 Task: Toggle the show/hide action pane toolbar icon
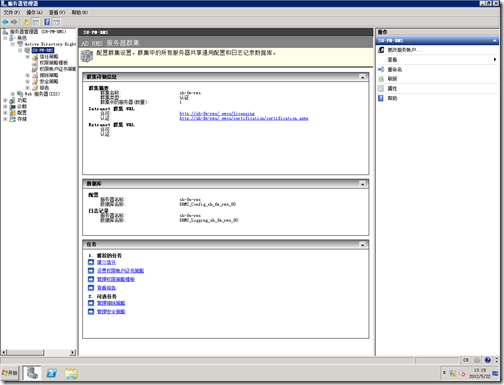tap(56, 22)
